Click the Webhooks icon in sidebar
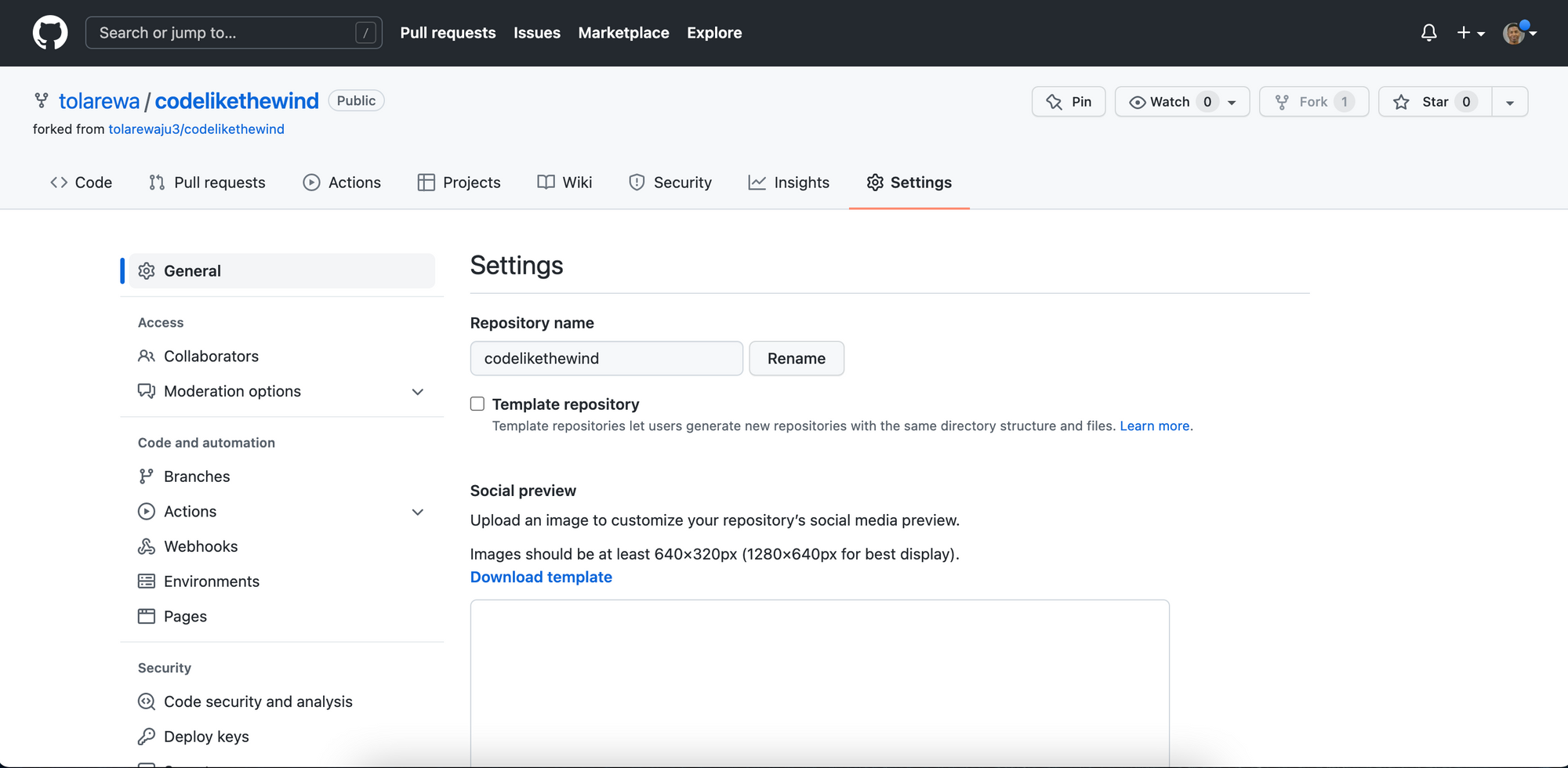 [x=147, y=546]
